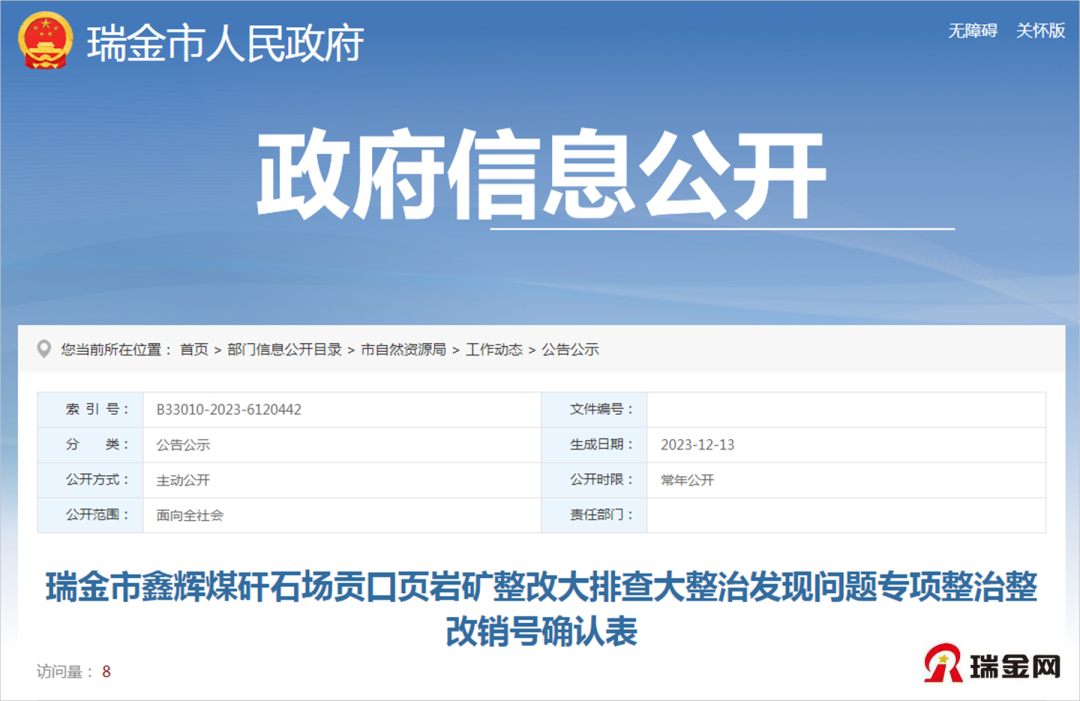The height and width of the screenshot is (701, 1080).
Task: Open 无障碍 accessibility mode
Action: [x=973, y=31]
